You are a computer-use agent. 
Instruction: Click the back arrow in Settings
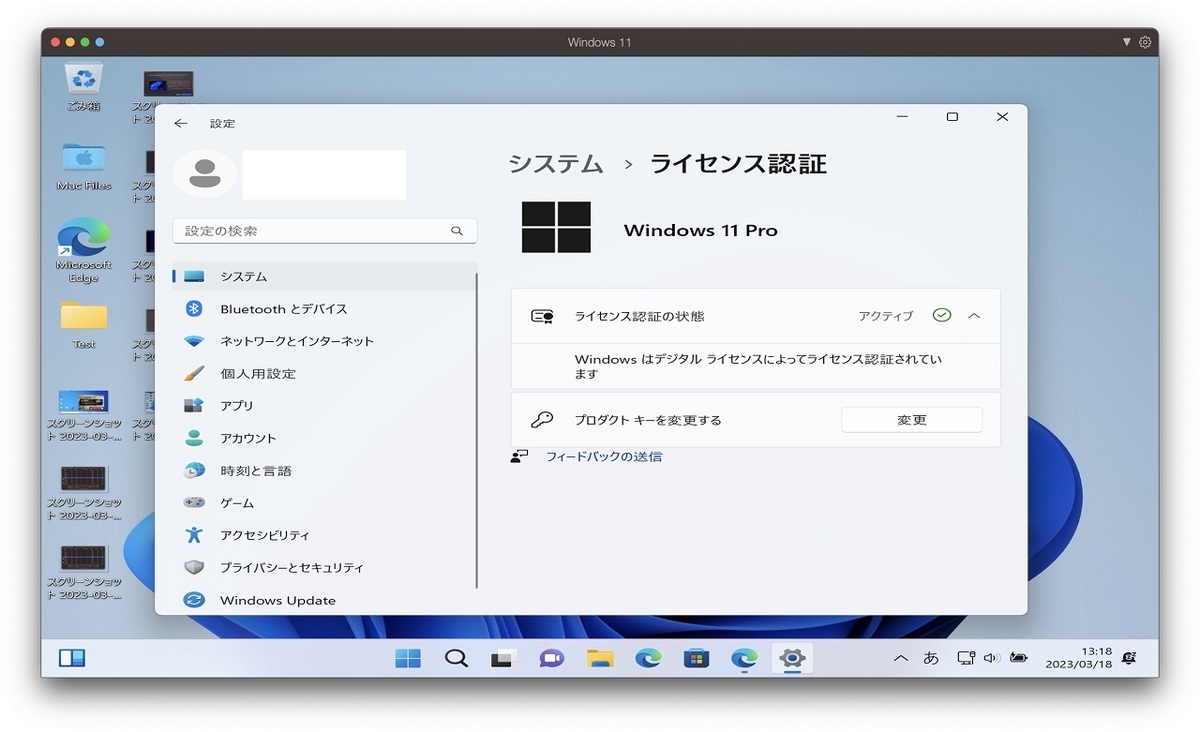pos(180,123)
